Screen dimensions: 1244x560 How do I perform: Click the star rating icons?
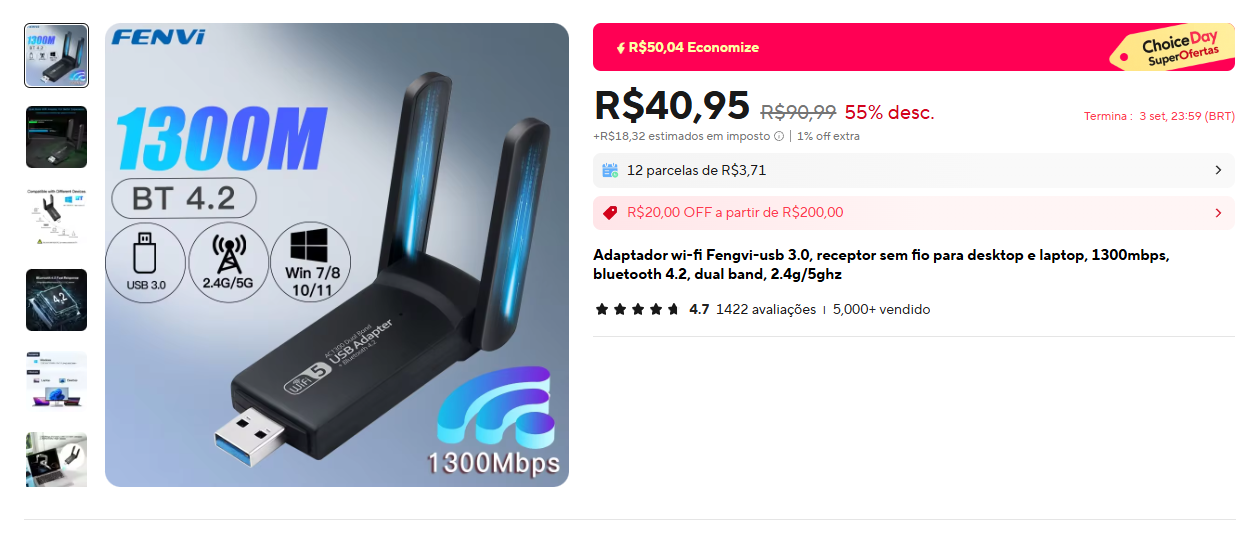click(x=637, y=309)
